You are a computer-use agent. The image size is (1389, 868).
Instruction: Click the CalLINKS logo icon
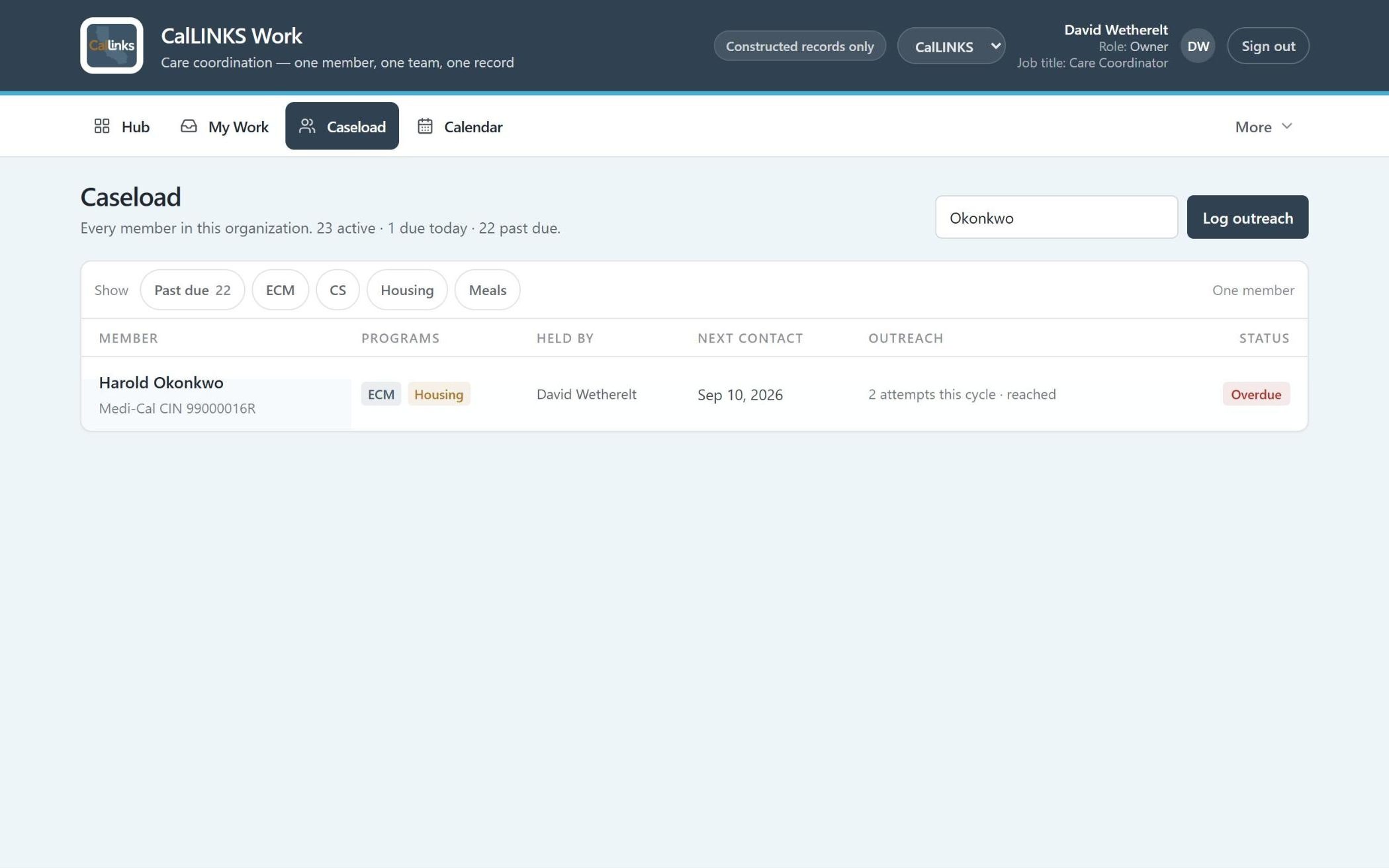112,46
